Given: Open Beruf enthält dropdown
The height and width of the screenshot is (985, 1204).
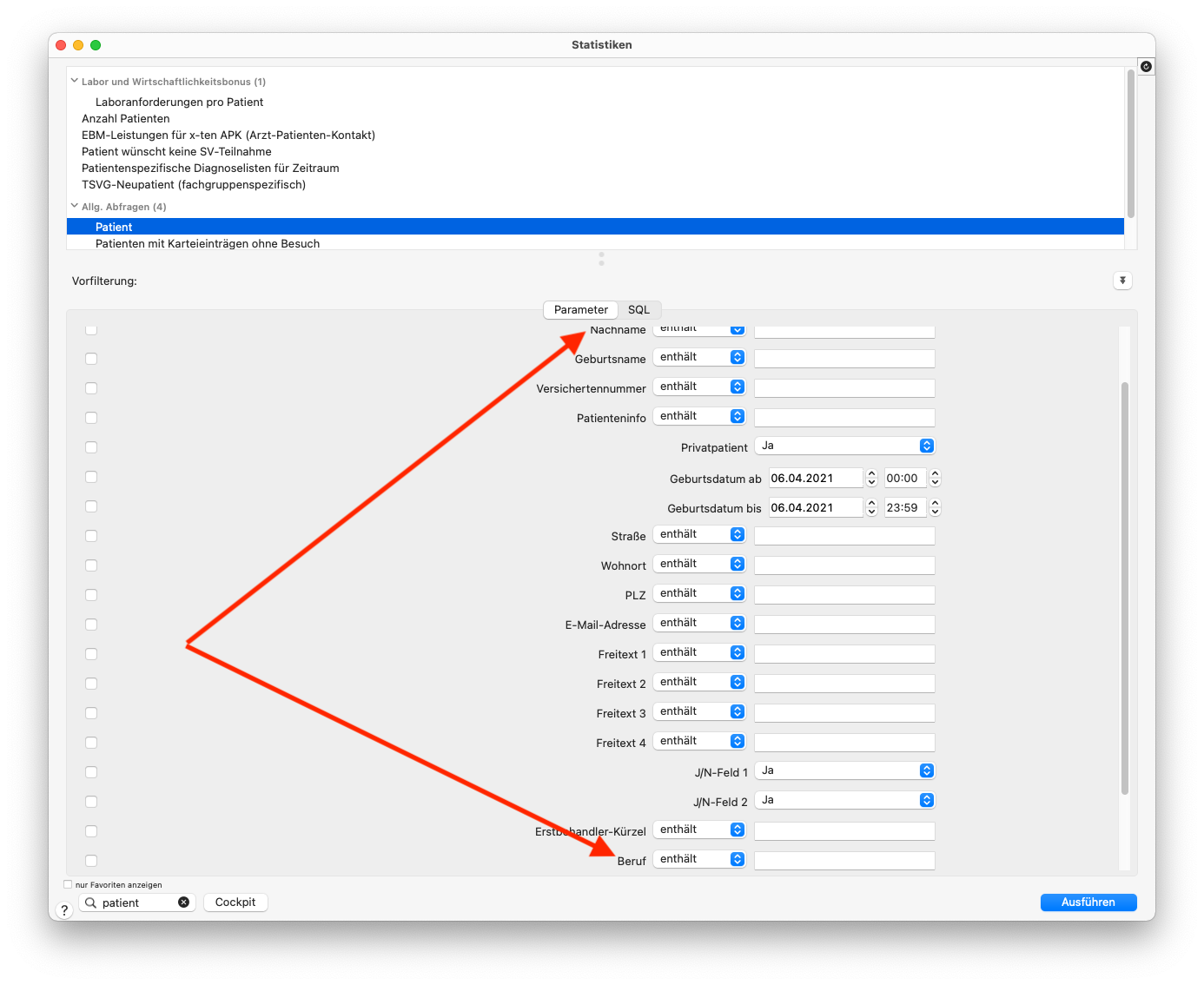Looking at the screenshot, I should (699, 859).
